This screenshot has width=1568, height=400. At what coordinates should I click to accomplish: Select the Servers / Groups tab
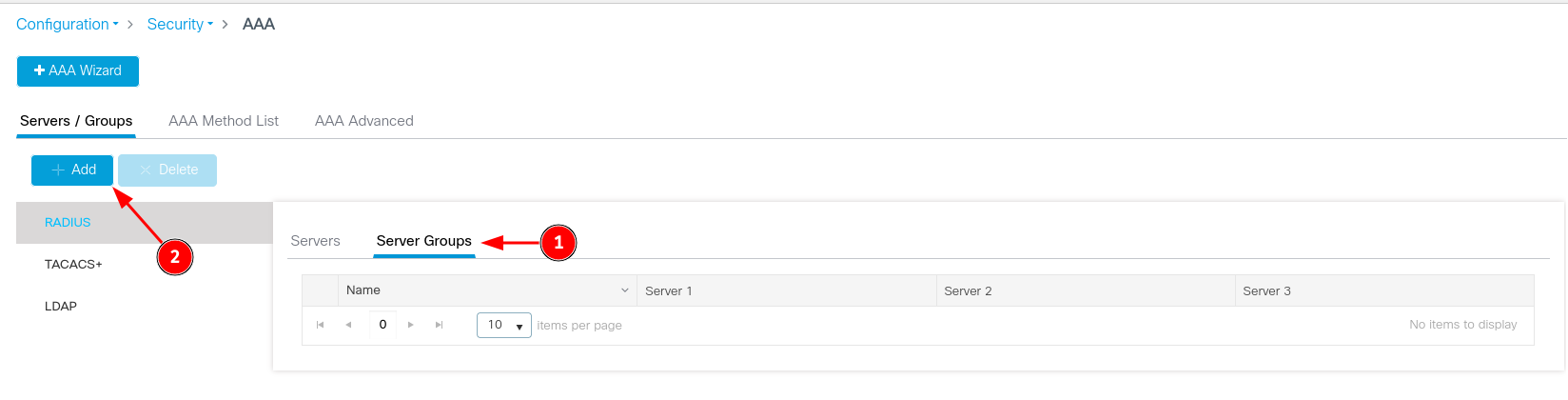pyautogui.click(x=76, y=121)
